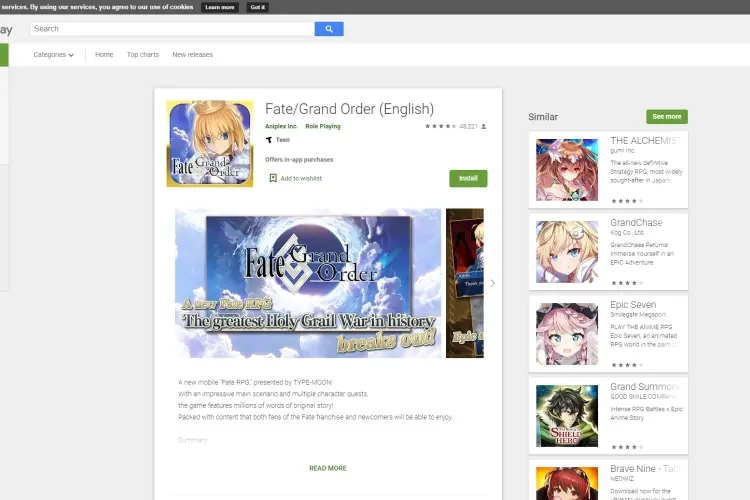Open the main Fate/Grand Order banner screenshot
Viewport: 750px width, 500px height.
pos(308,283)
